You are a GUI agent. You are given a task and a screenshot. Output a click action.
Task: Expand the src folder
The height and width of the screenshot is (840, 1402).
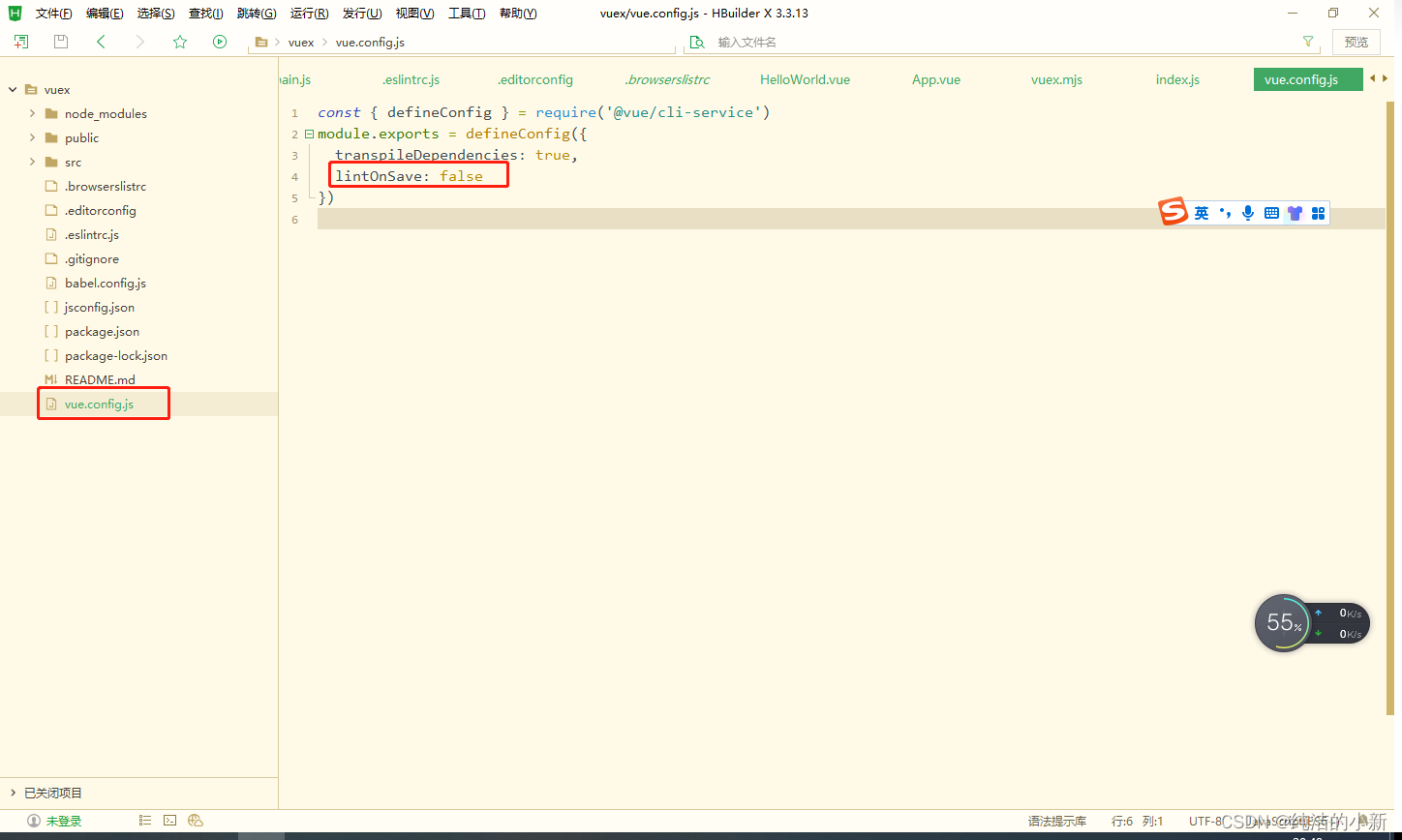tap(33, 162)
